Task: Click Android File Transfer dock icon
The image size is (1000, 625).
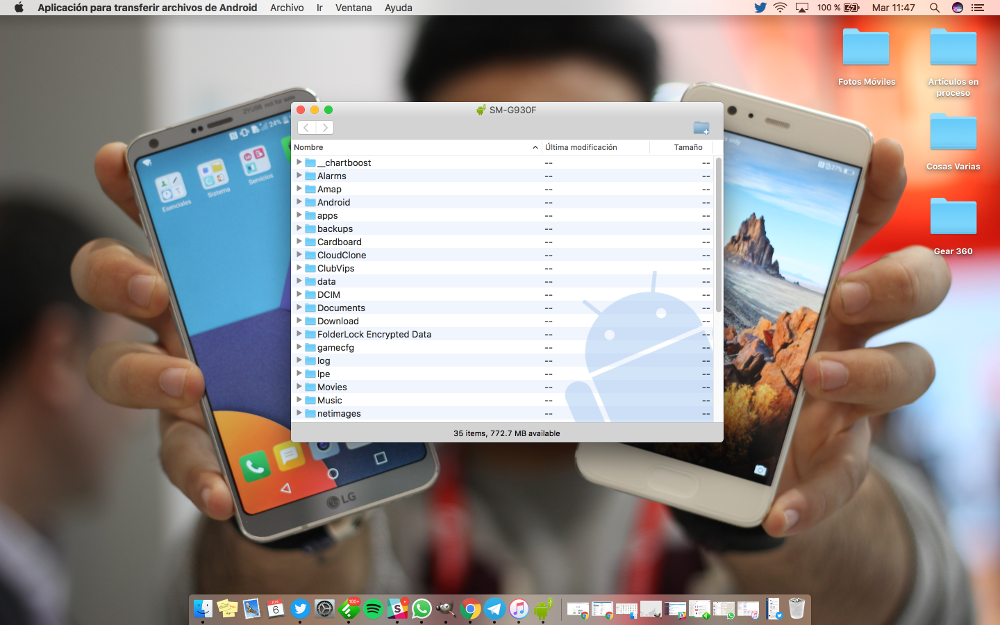Action: [x=543, y=608]
